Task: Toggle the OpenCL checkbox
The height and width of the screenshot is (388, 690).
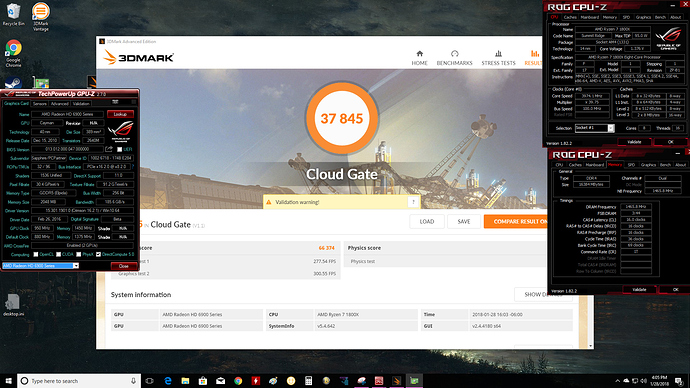Action: [x=36, y=254]
